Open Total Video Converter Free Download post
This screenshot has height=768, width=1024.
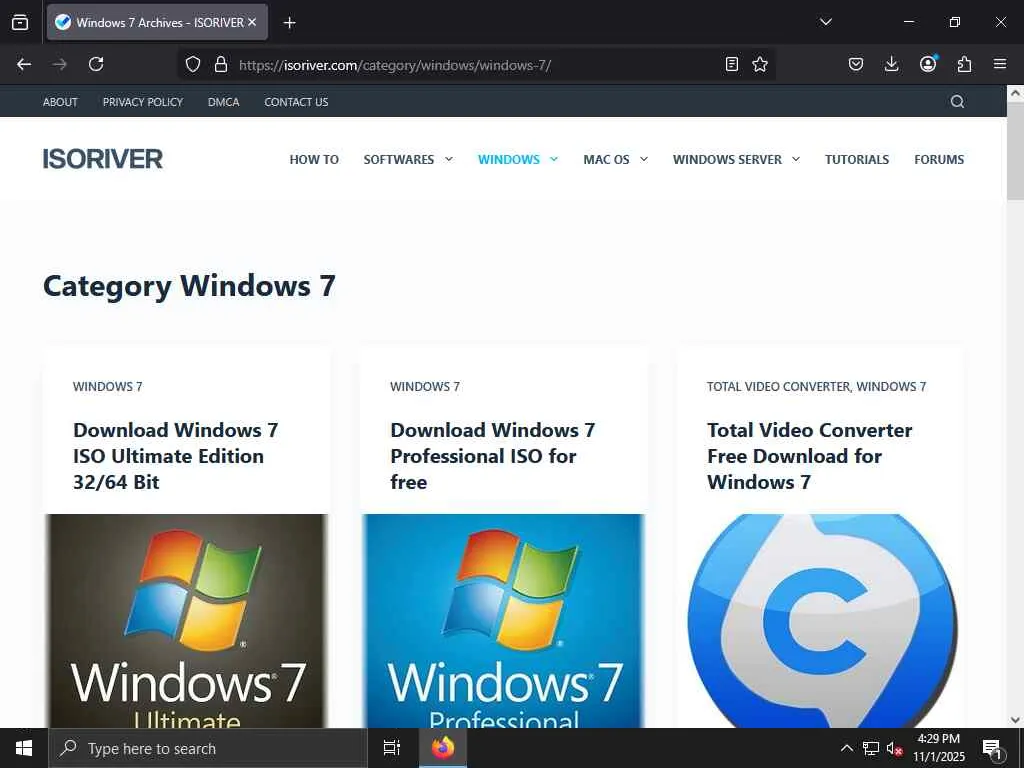click(810, 456)
